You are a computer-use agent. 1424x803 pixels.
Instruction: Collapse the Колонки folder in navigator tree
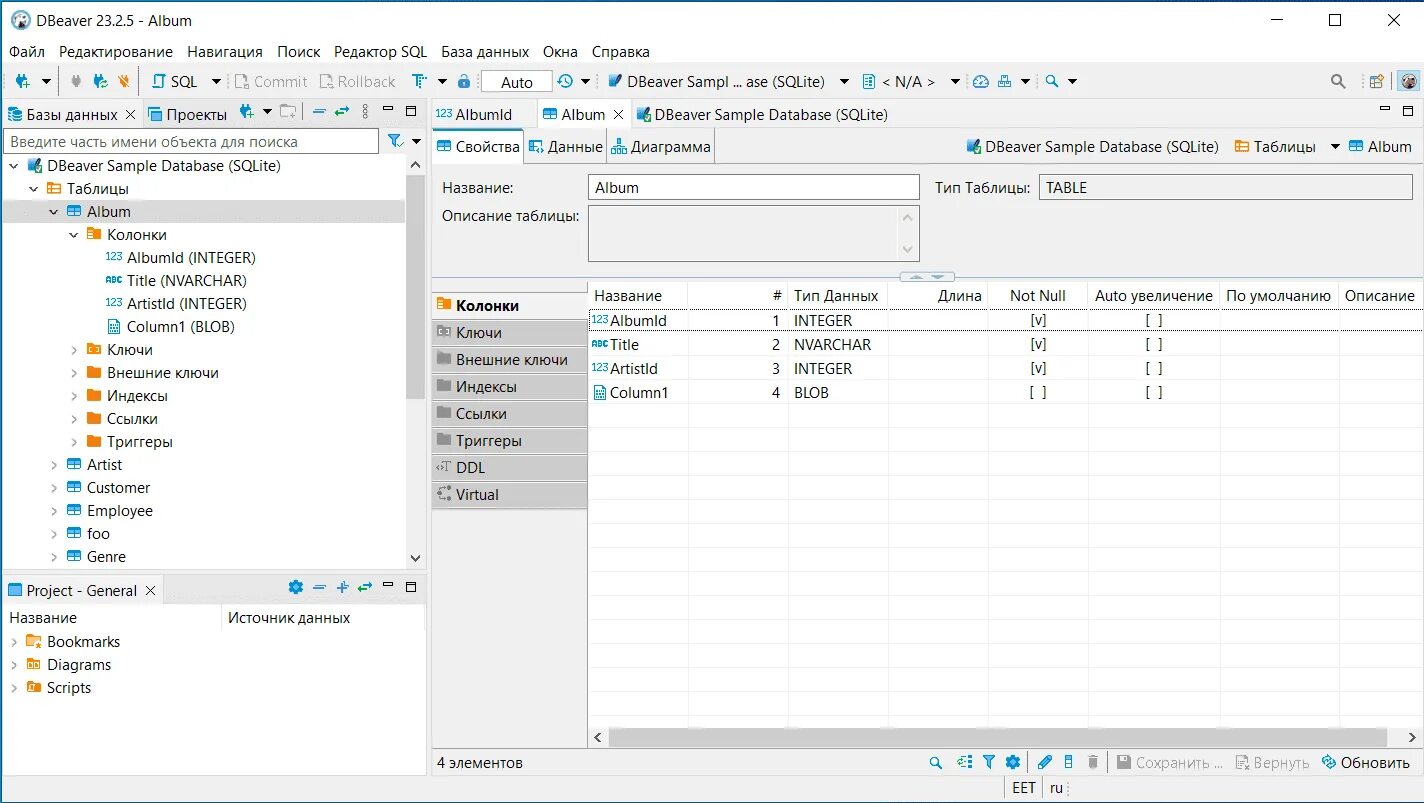point(74,235)
